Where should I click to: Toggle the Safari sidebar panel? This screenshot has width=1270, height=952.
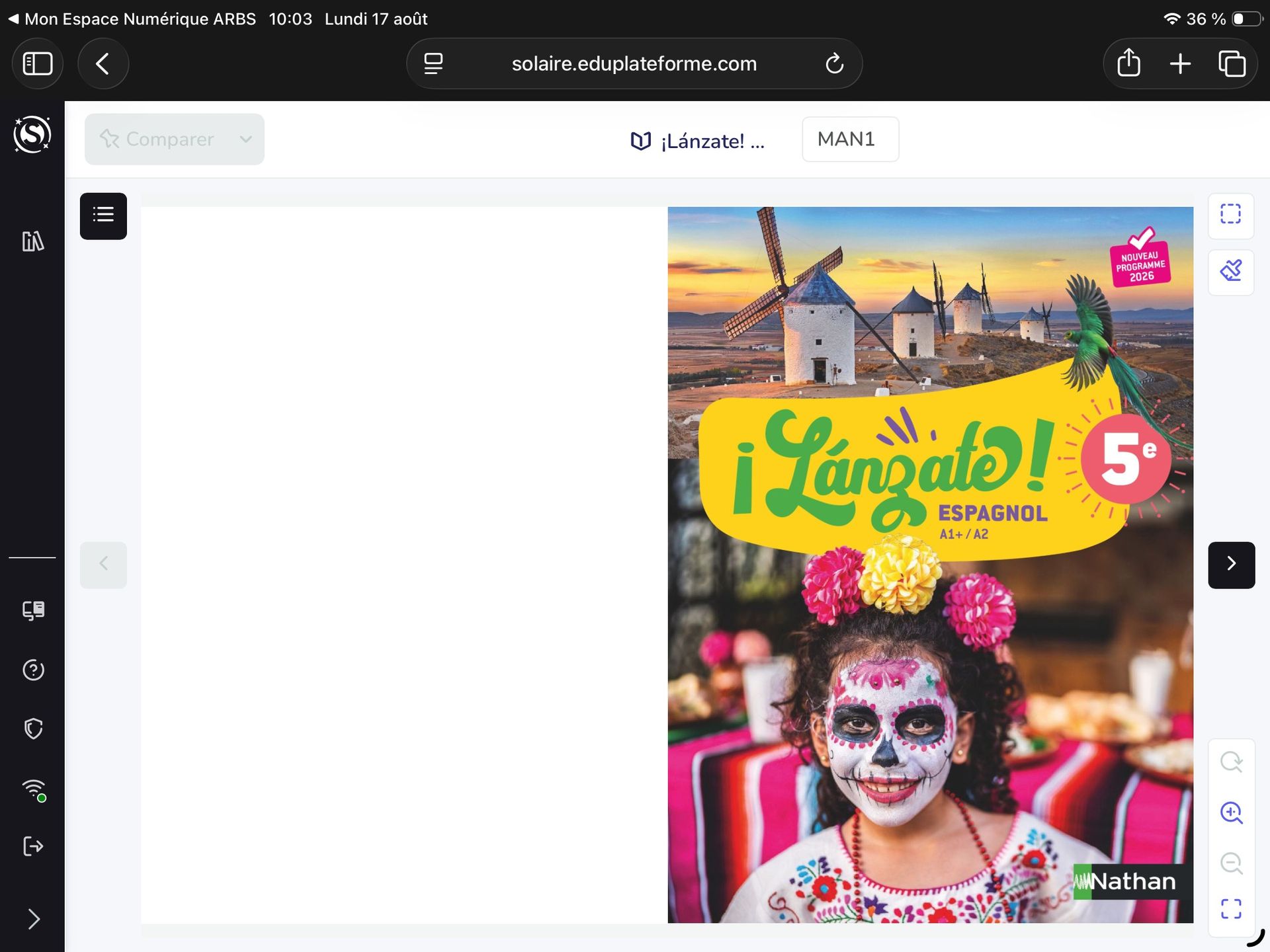(38, 63)
